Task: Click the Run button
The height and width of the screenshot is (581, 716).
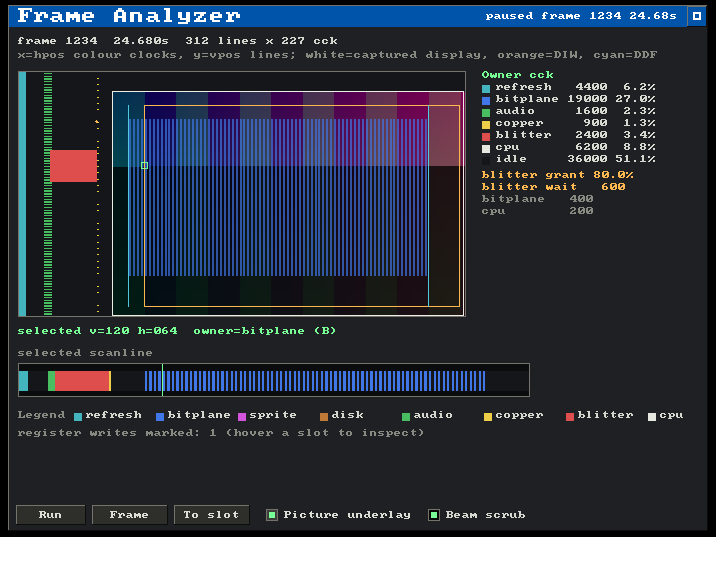Action: pos(50,515)
